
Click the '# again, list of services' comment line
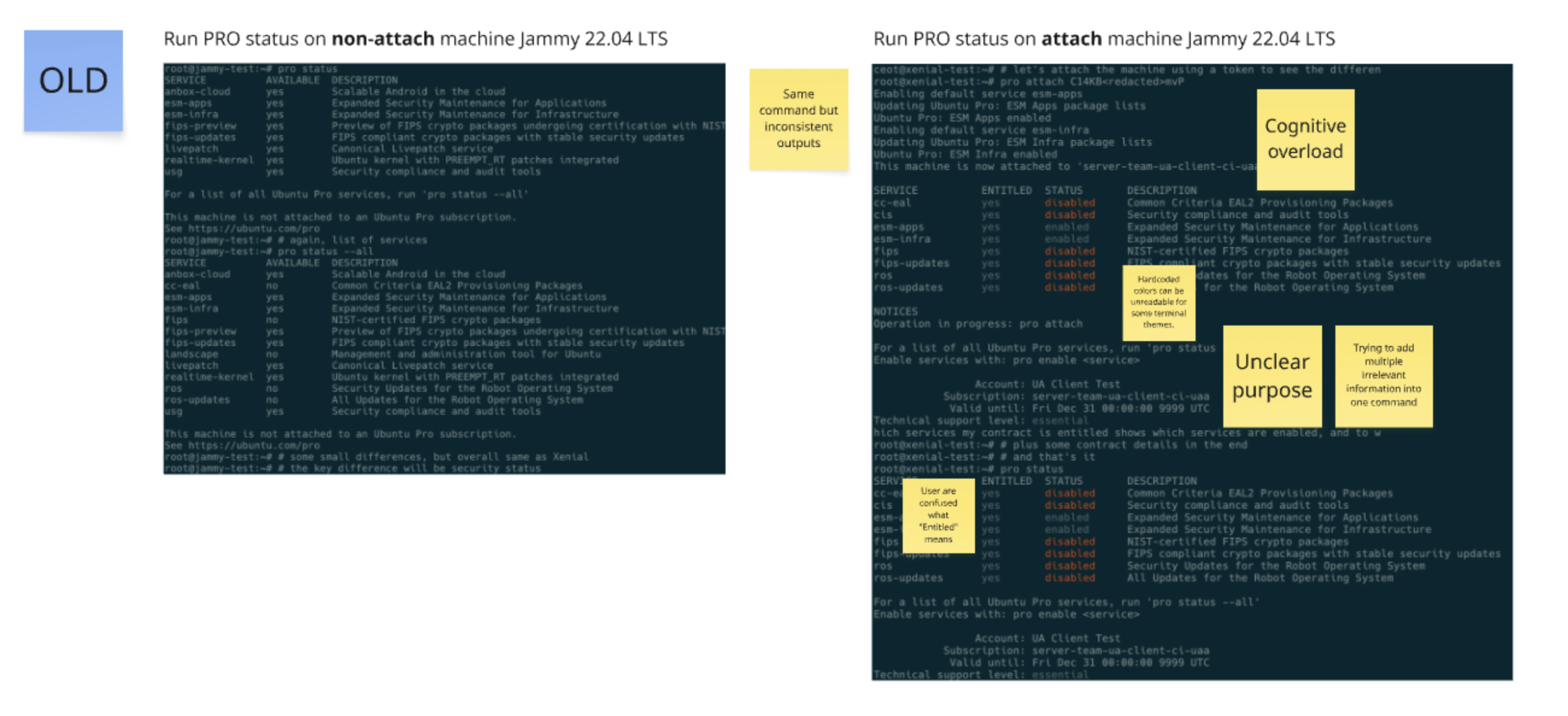pos(296,240)
